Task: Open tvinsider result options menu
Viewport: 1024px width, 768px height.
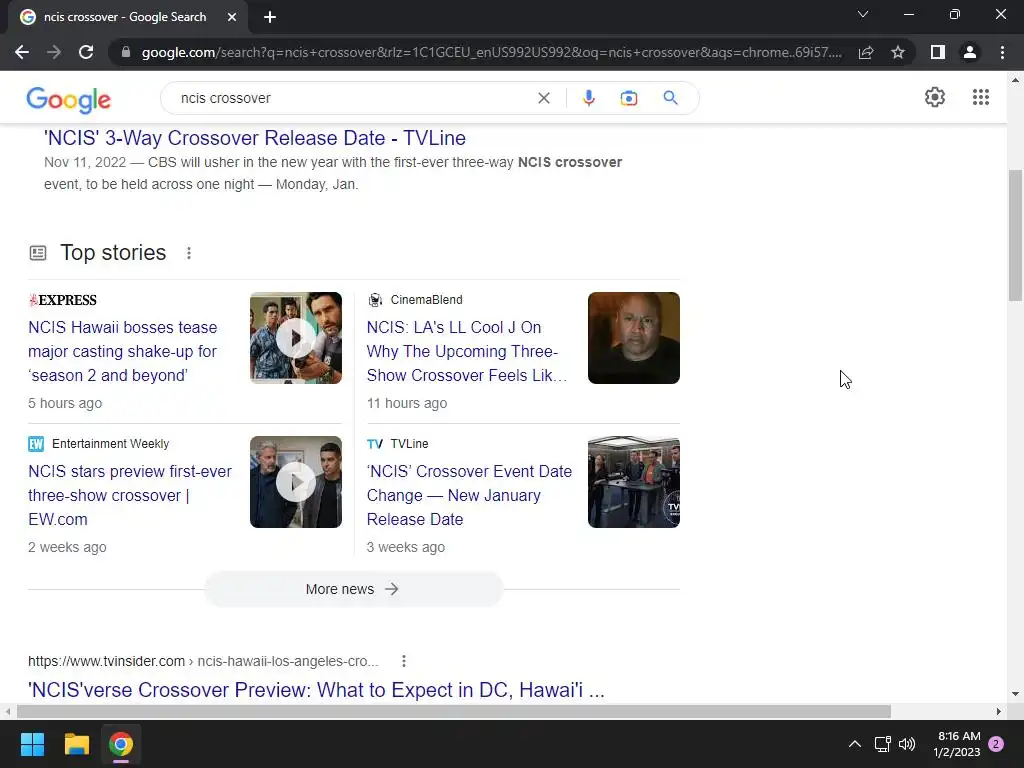Action: [404, 661]
